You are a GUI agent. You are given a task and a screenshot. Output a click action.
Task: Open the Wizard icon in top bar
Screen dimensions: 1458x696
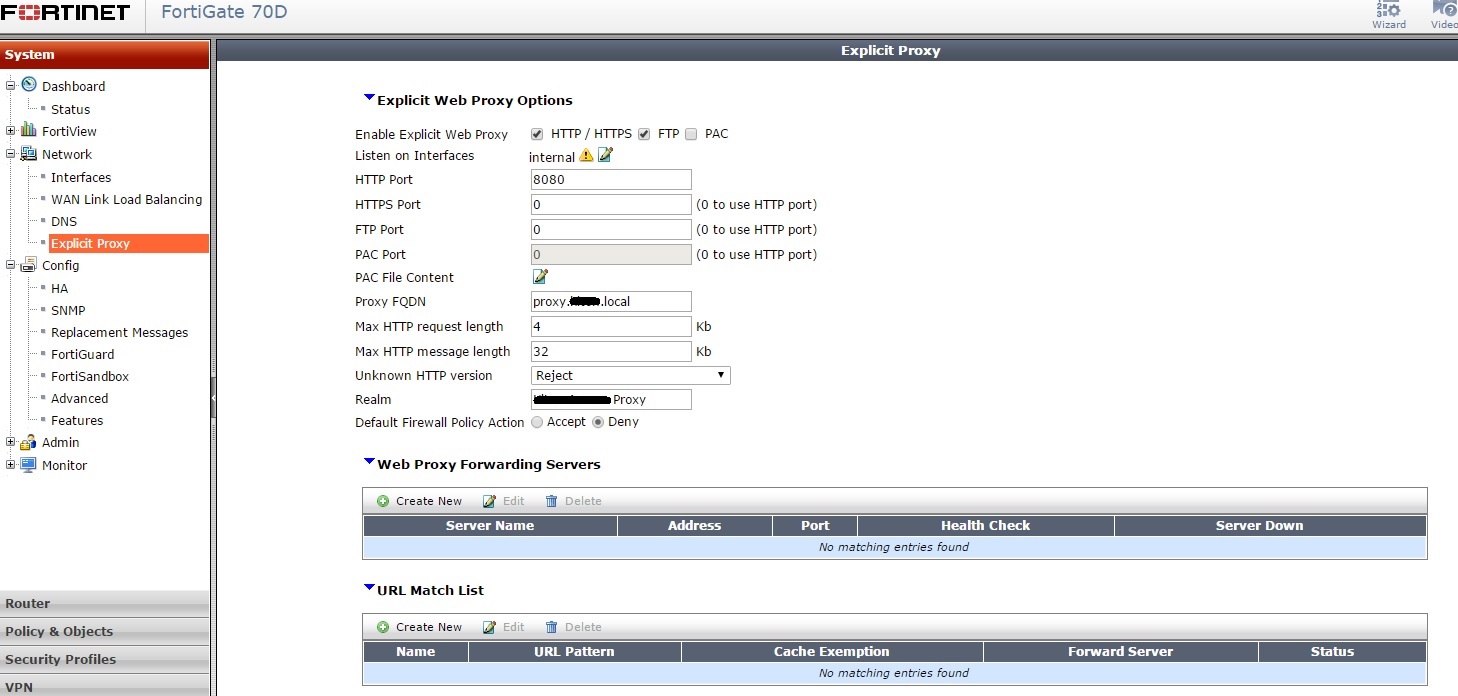(x=1389, y=15)
